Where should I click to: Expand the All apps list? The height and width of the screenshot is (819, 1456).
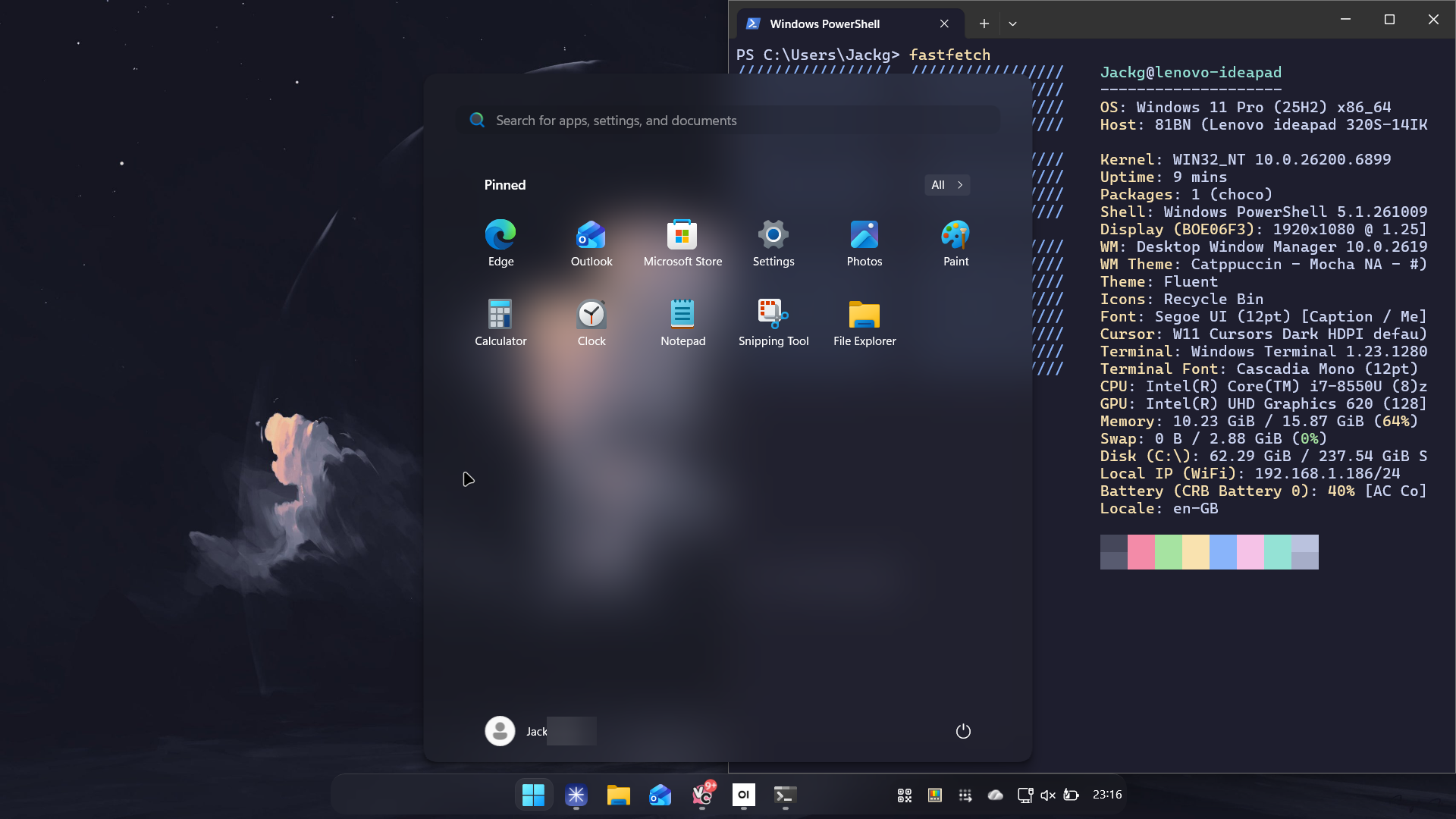[946, 185]
